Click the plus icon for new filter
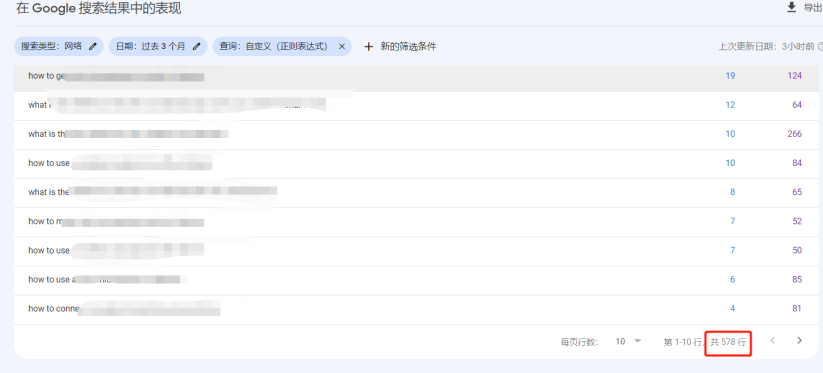Viewport: 823px width, 373px height. 368,47
